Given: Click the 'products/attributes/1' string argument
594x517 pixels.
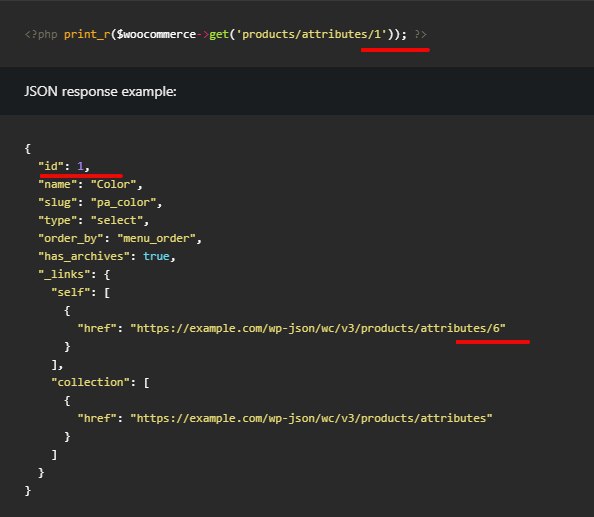Looking at the screenshot, I should point(314,34).
